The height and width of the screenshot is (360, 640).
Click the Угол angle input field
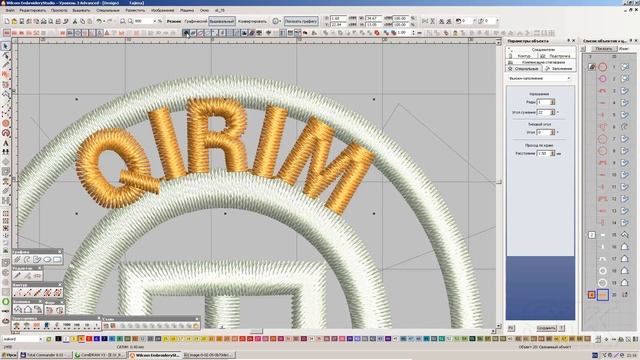pyautogui.click(x=543, y=132)
